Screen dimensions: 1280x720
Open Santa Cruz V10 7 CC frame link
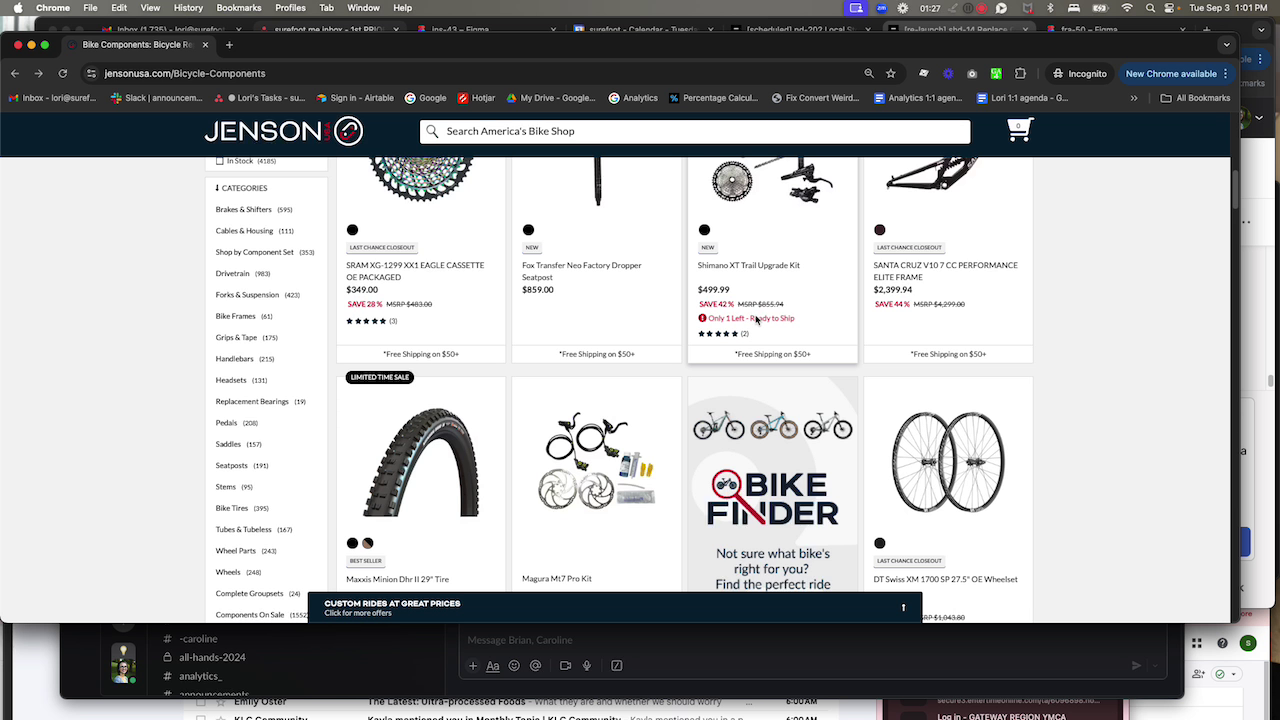tap(945, 271)
